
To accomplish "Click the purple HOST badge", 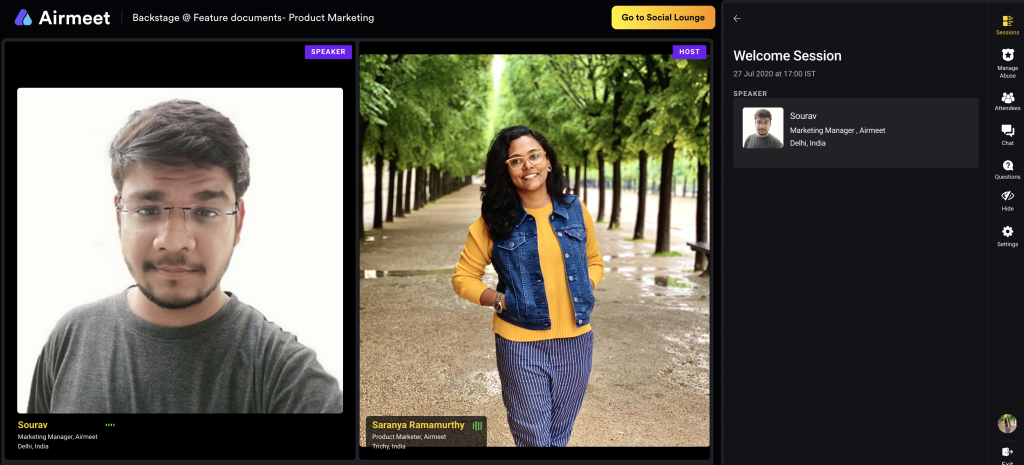I will click(689, 52).
